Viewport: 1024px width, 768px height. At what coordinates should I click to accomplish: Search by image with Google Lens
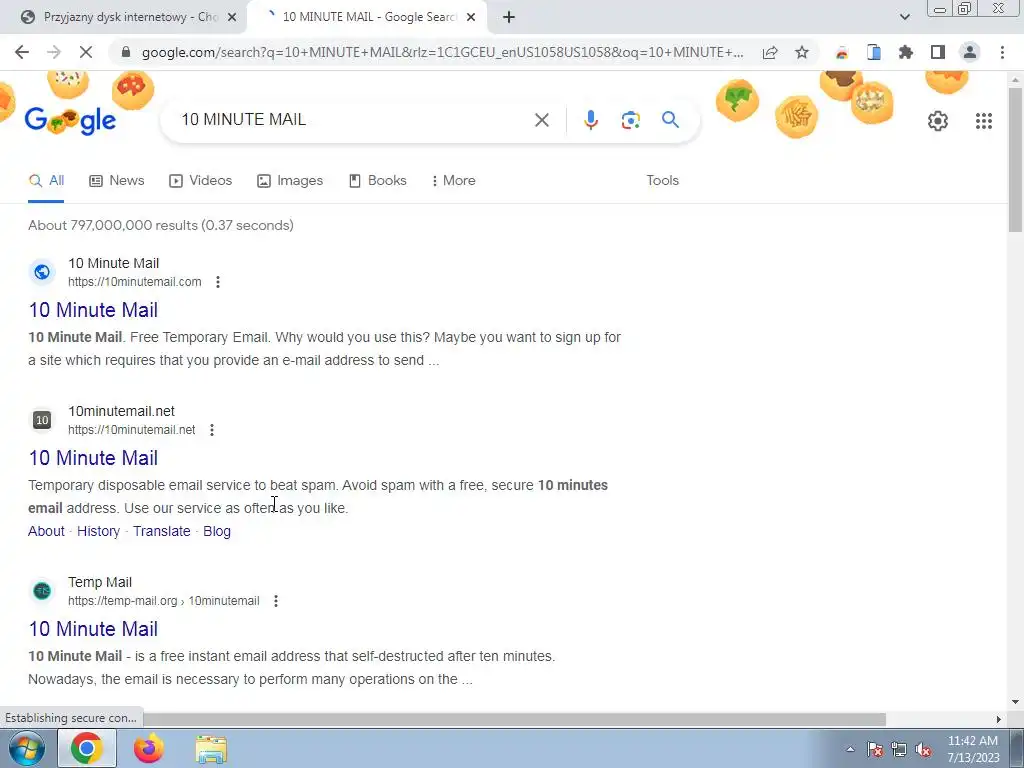tap(630, 120)
